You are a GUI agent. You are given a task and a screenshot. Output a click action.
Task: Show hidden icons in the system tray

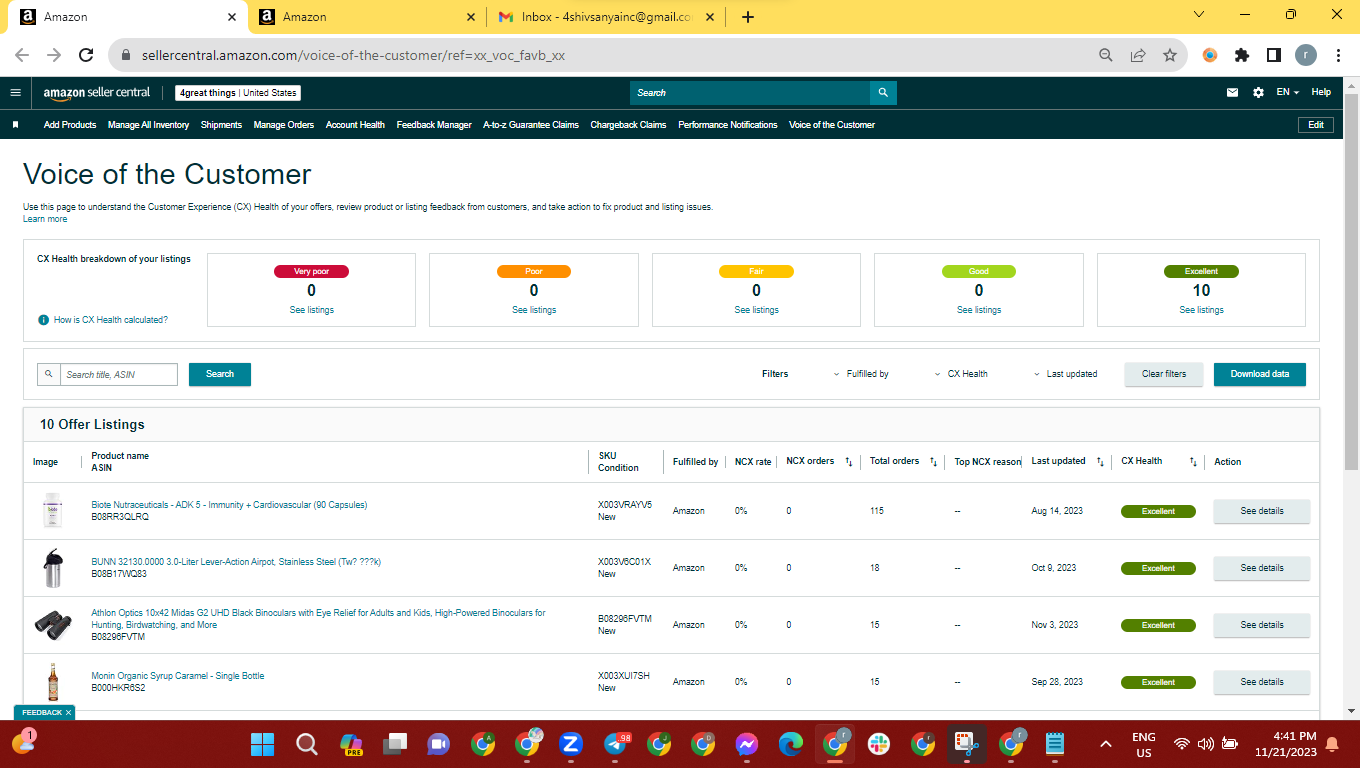[1106, 744]
